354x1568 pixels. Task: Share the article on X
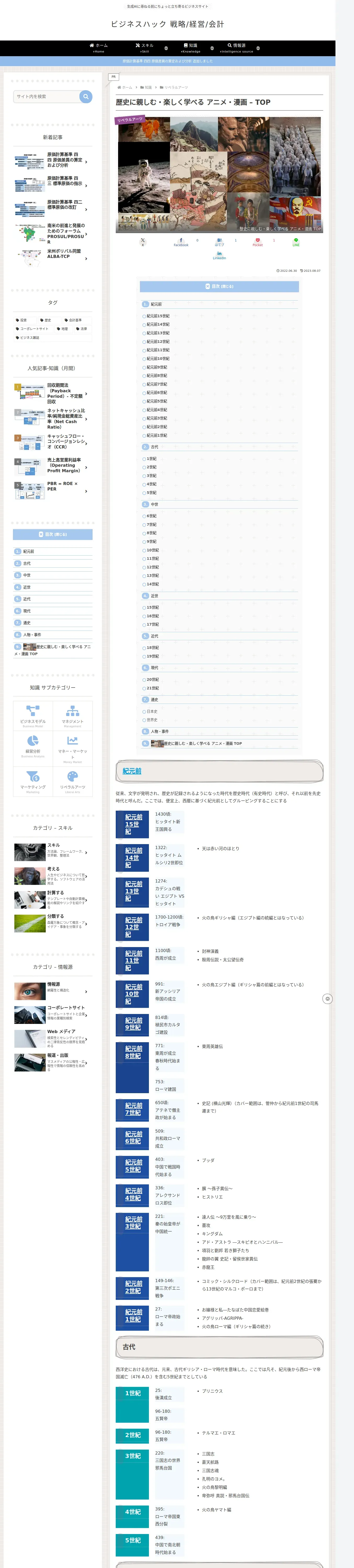point(143,242)
